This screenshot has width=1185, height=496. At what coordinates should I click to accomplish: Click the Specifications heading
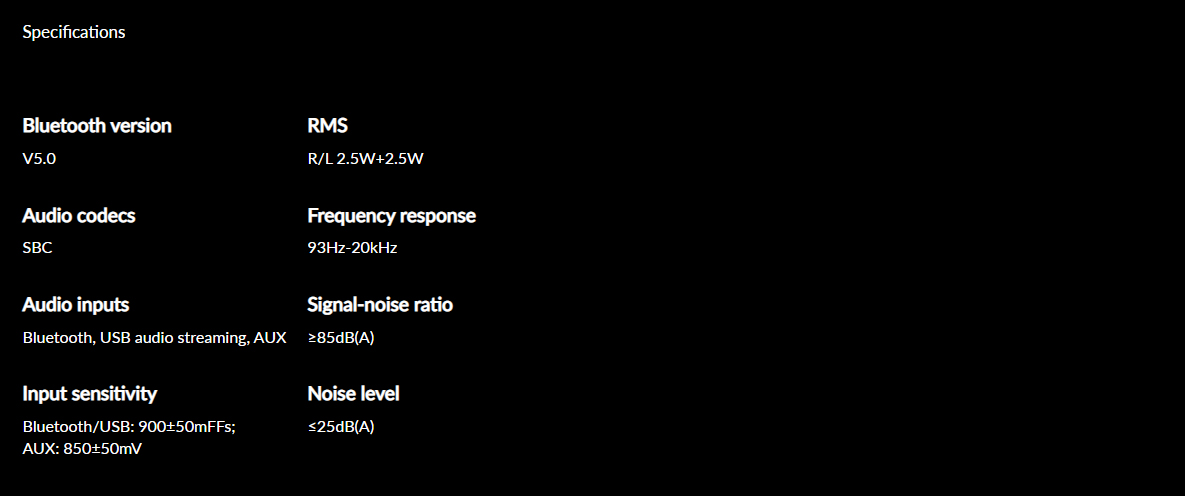74,33
